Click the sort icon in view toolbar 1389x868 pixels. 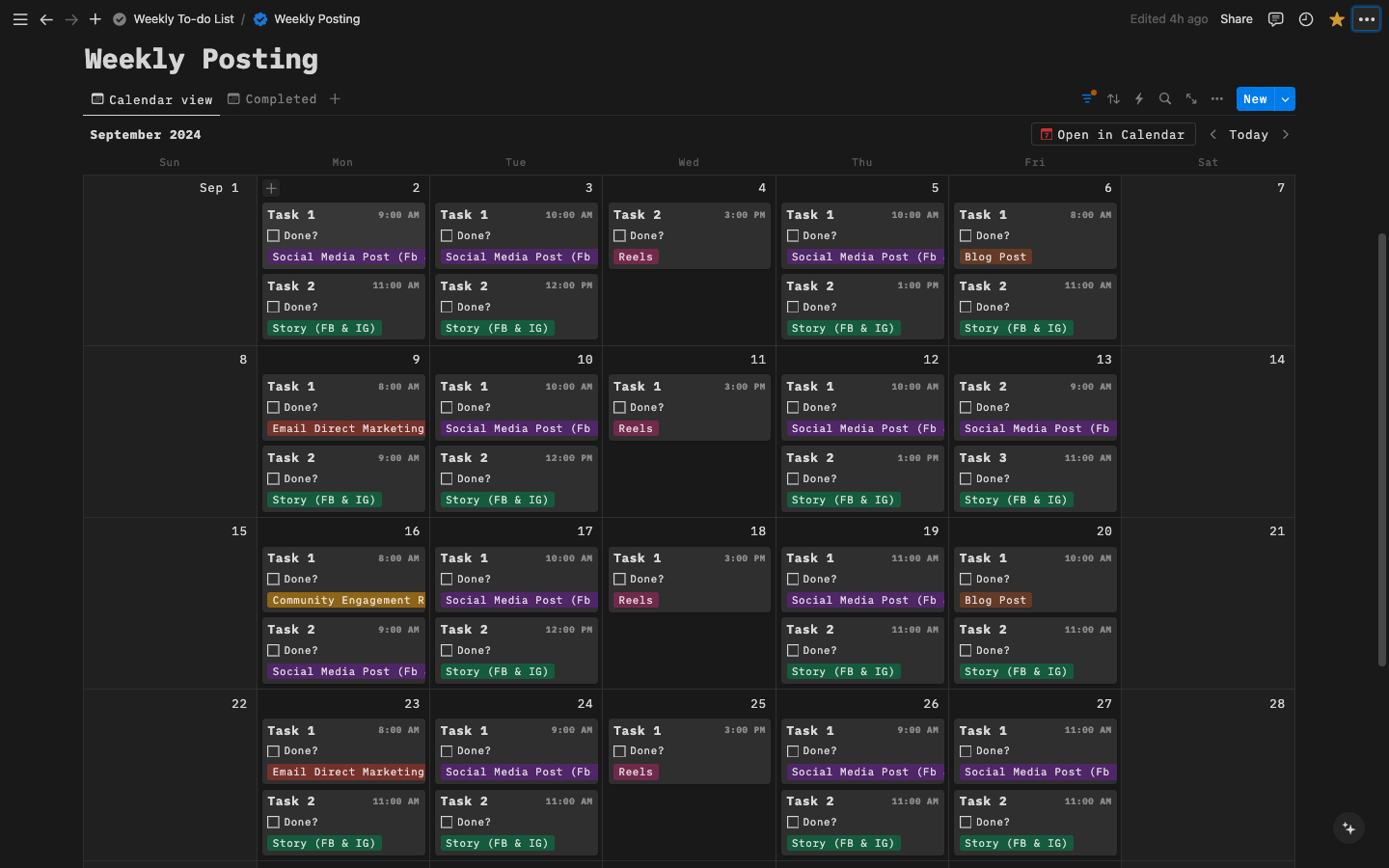(x=1114, y=98)
